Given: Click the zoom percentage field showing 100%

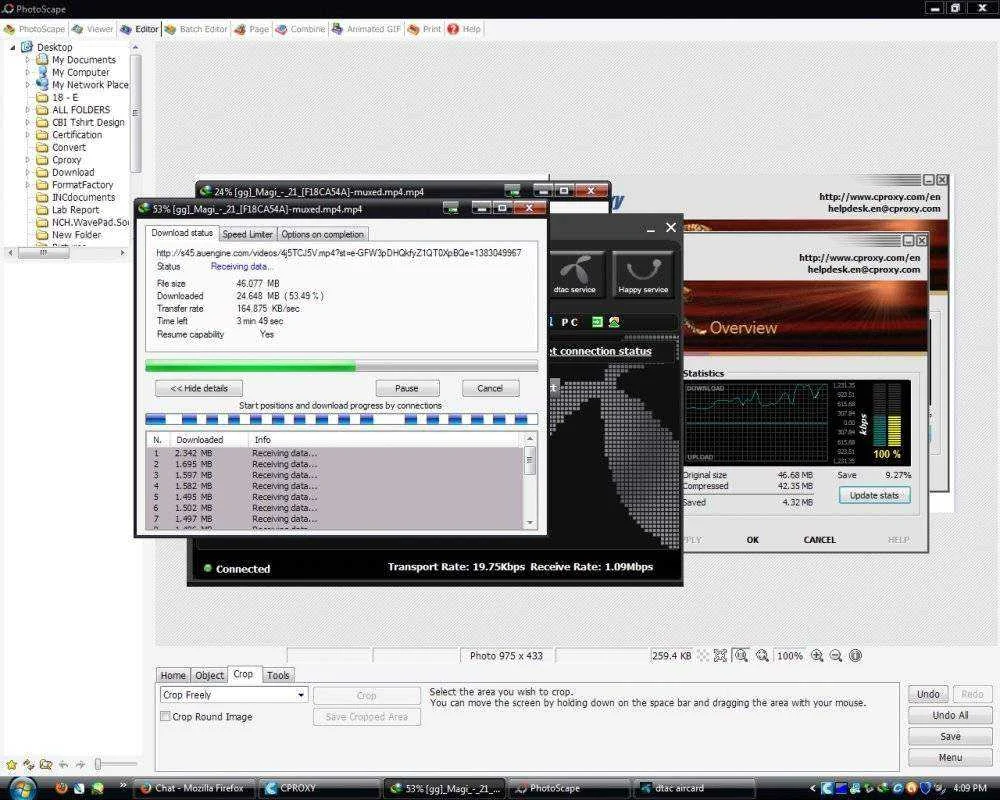Looking at the screenshot, I should (790, 655).
